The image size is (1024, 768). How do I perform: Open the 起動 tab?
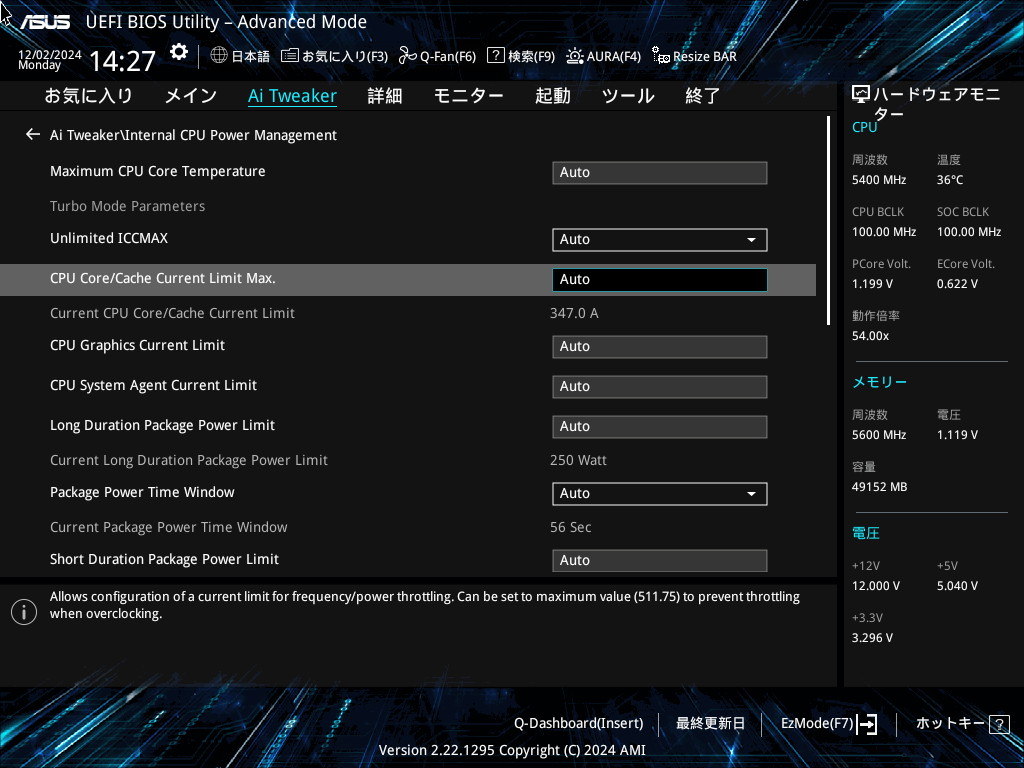pyautogui.click(x=553, y=96)
